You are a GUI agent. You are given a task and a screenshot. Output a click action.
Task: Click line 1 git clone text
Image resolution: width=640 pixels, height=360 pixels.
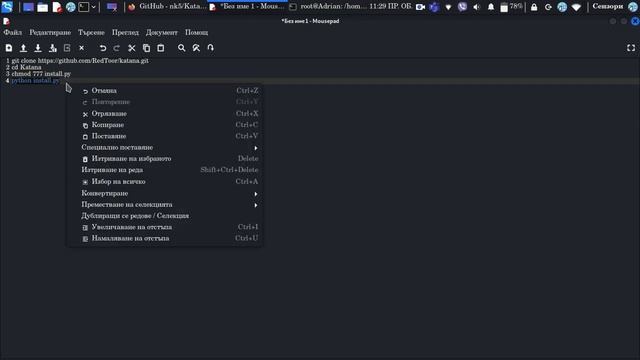[x=80, y=61]
